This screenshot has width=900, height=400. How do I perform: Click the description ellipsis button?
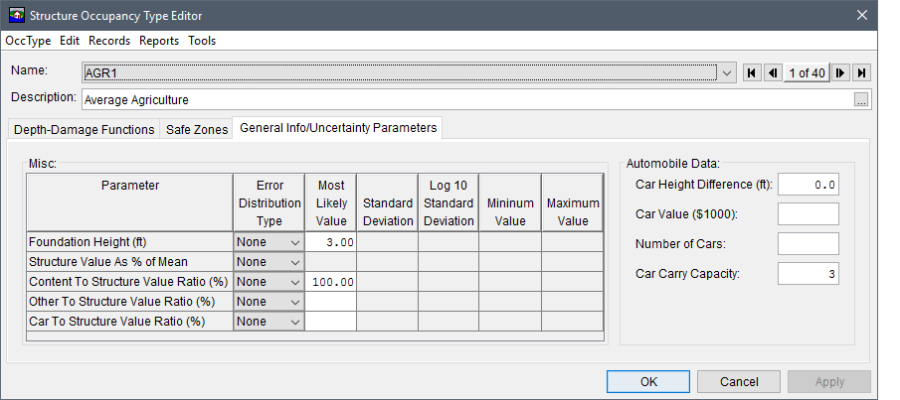860,99
